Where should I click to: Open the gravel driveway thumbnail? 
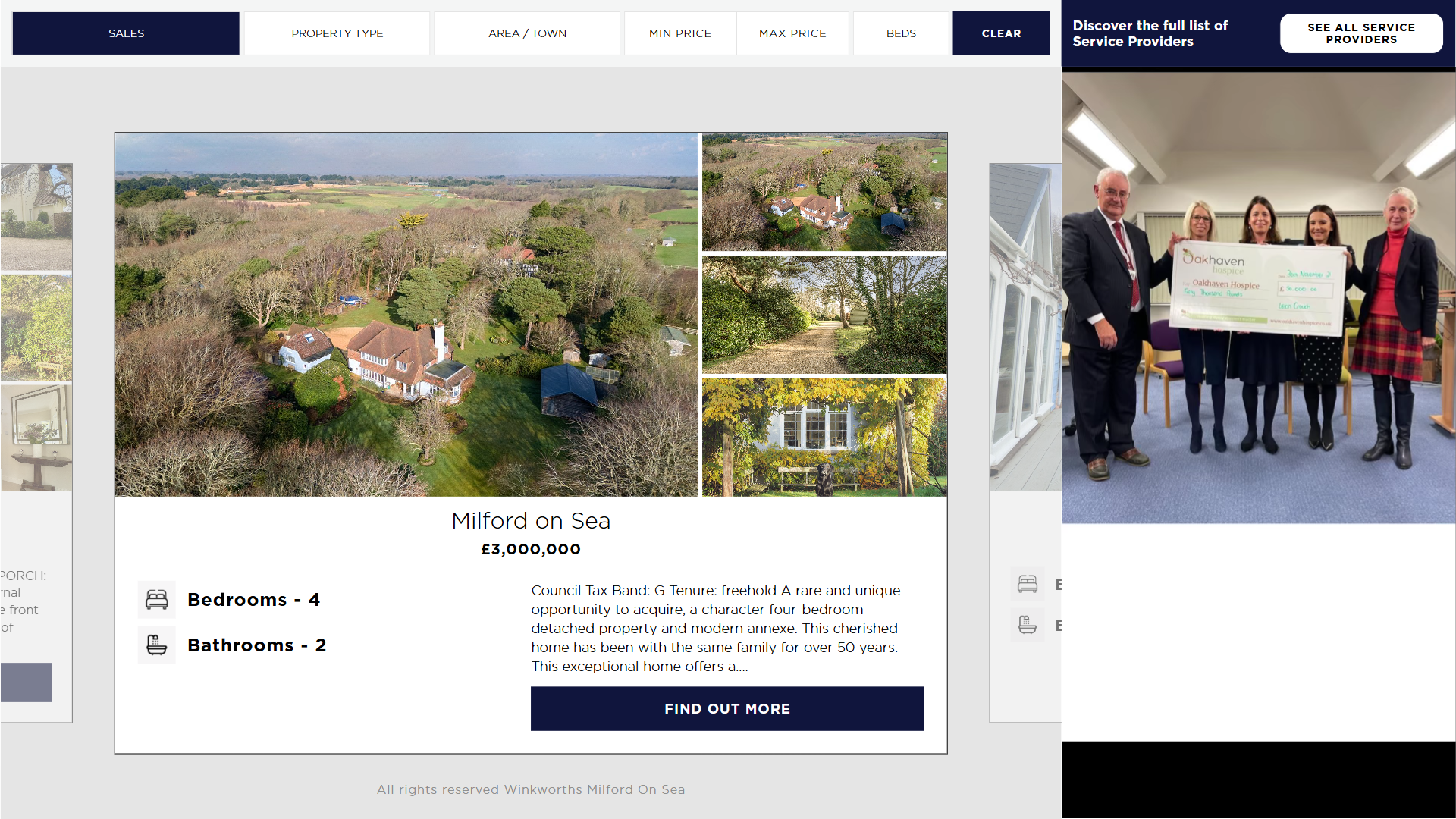[824, 315]
